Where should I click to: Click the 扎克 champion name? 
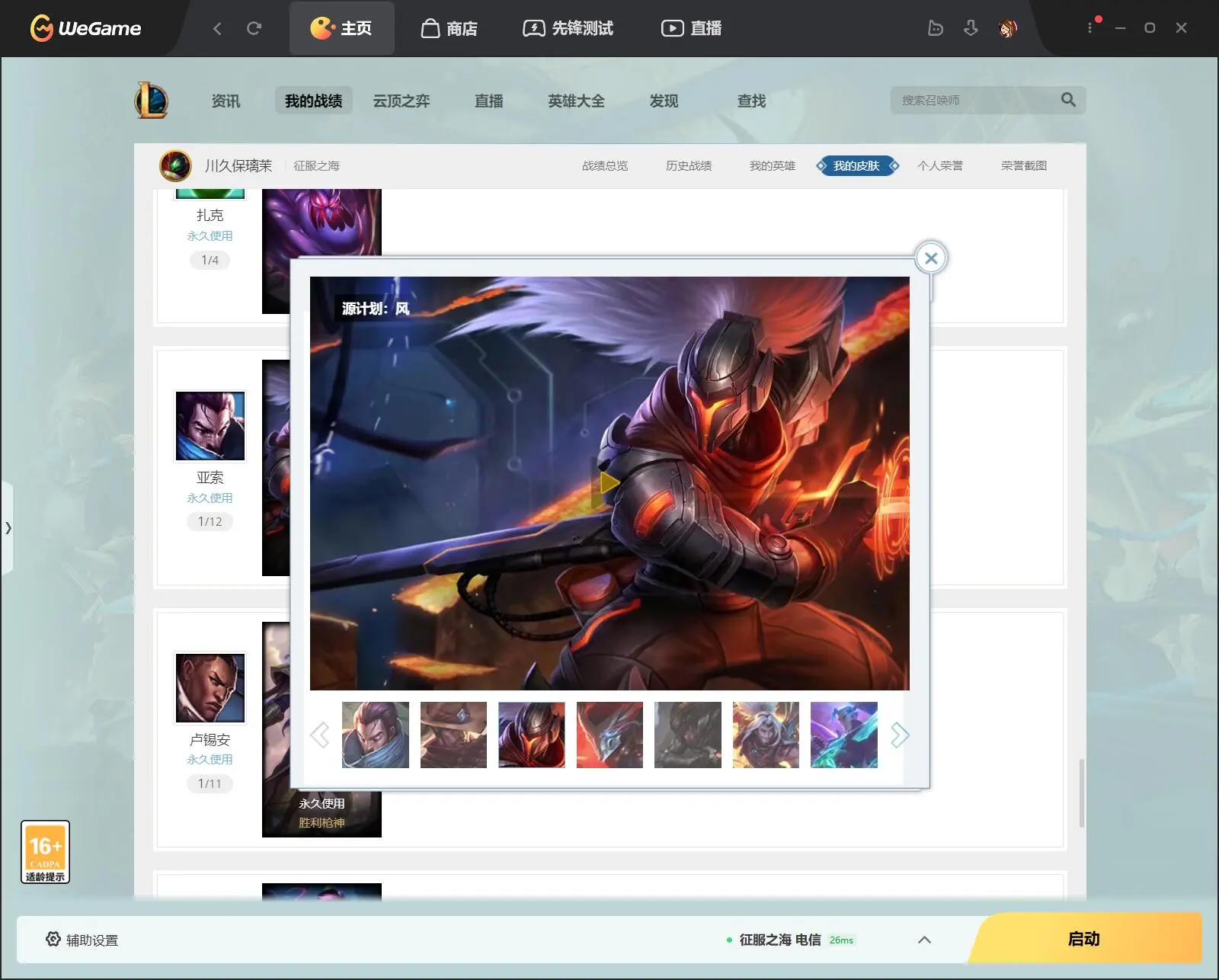tap(210, 216)
